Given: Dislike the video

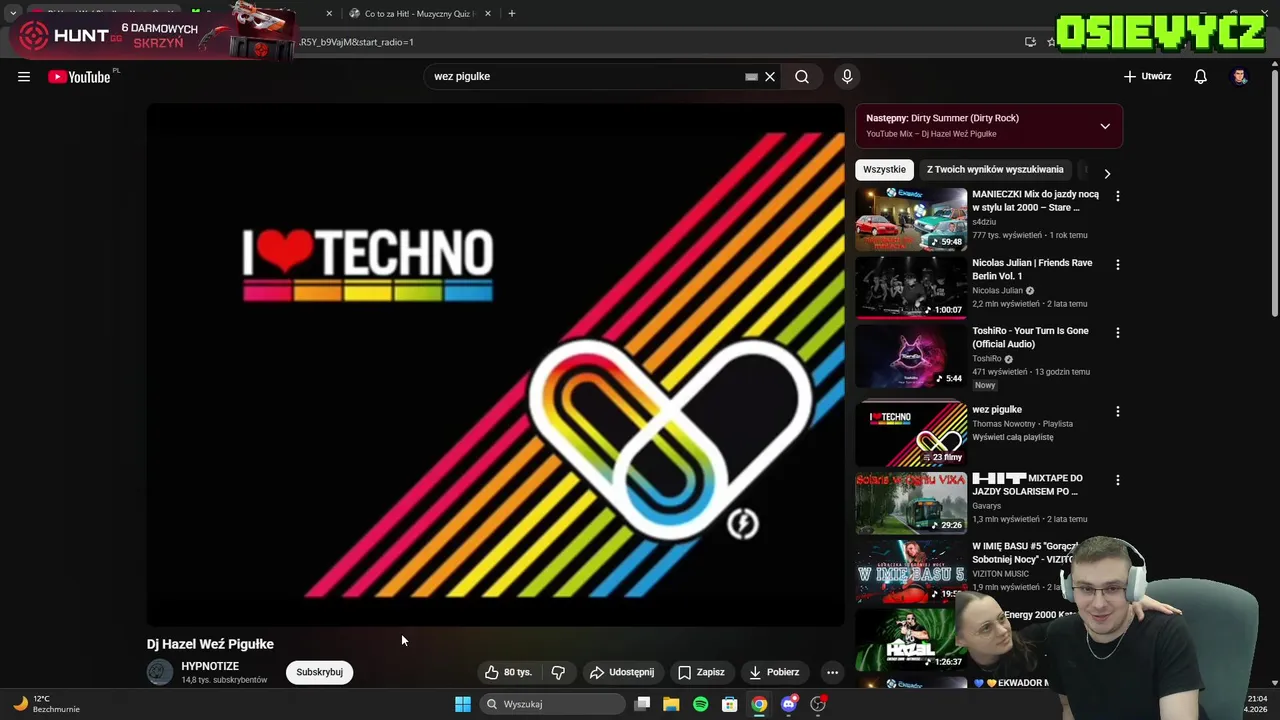Looking at the screenshot, I should click(x=558, y=672).
